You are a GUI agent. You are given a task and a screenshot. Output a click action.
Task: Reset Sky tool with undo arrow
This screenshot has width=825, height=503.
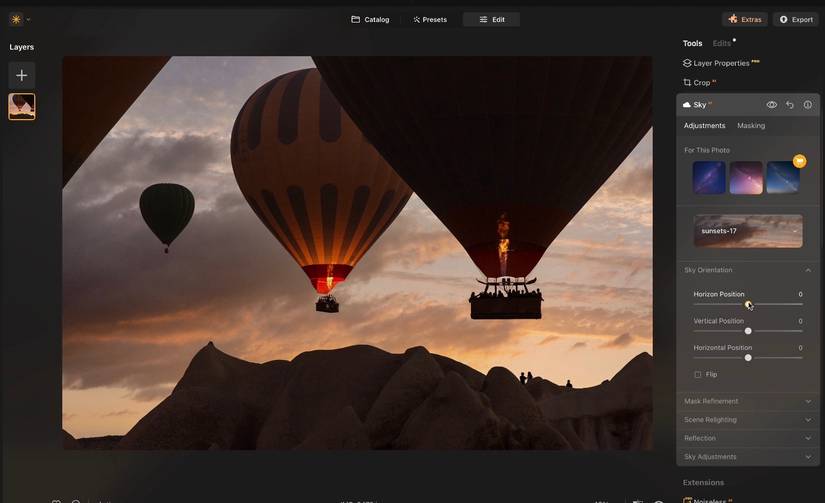[790, 105]
